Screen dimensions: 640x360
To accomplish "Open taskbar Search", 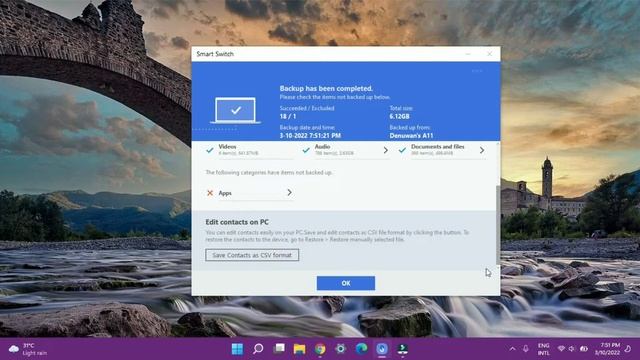I will point(258,349).
